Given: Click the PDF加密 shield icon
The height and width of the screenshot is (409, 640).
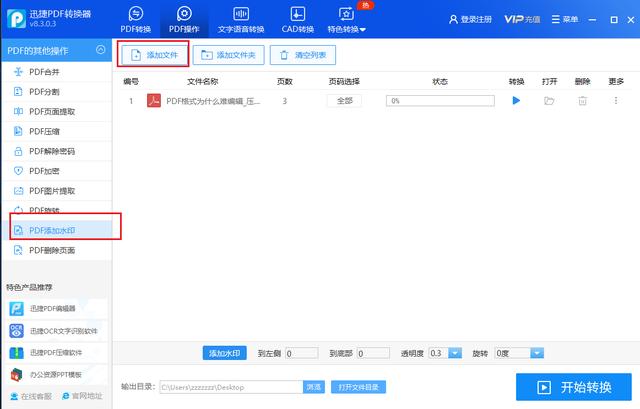Looking at the screenshot, I should click(18, 171).
